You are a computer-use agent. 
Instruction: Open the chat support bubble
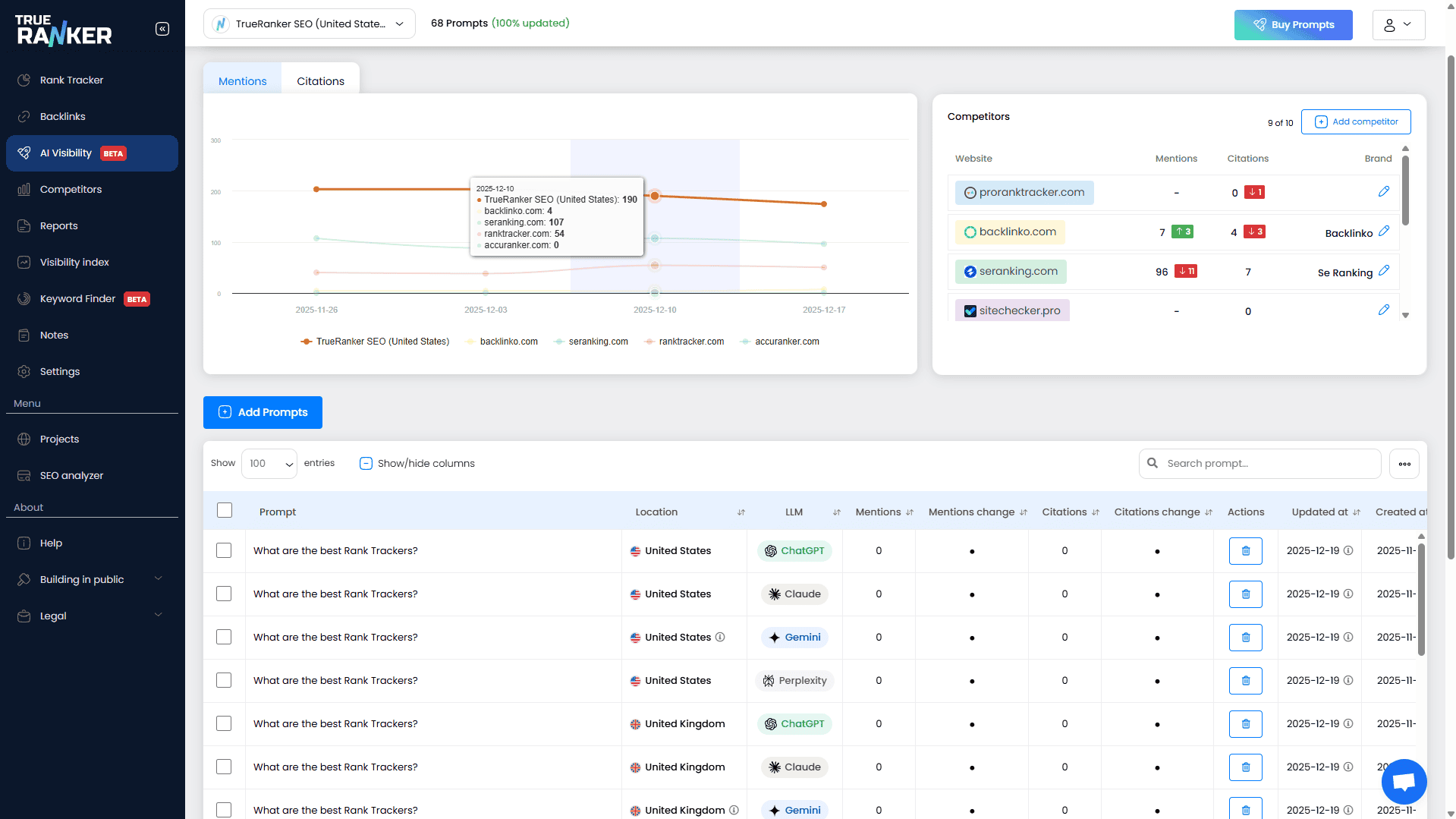pos(1404,782)
